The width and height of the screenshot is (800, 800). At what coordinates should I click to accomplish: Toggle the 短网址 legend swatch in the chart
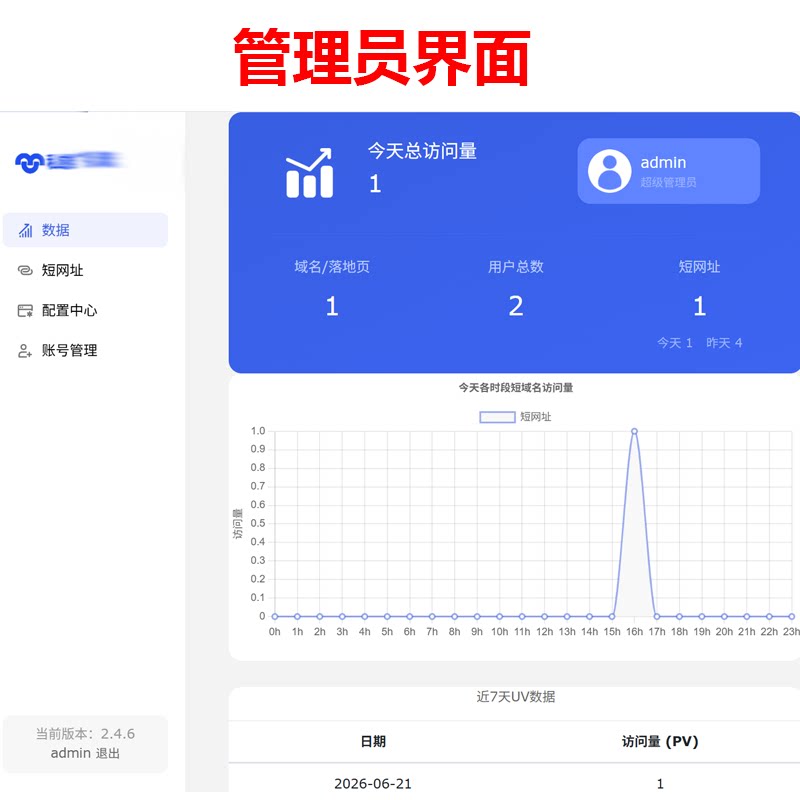click(497, 417)
